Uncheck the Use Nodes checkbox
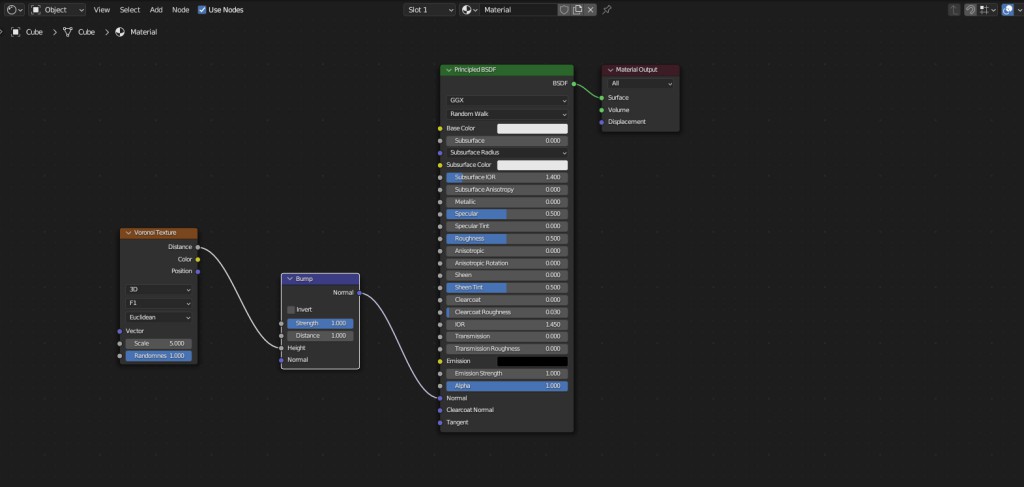 pos(203,9)
